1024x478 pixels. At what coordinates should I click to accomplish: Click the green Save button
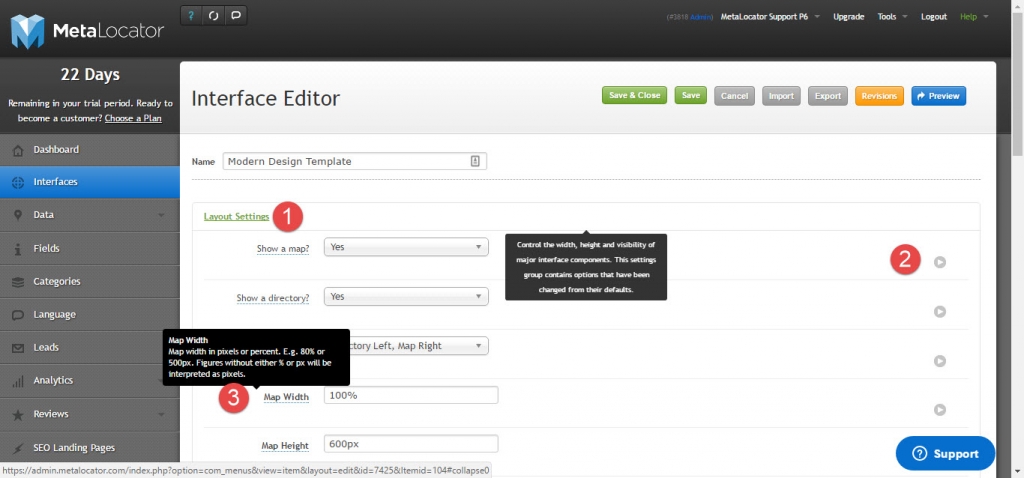pos(691,95)
